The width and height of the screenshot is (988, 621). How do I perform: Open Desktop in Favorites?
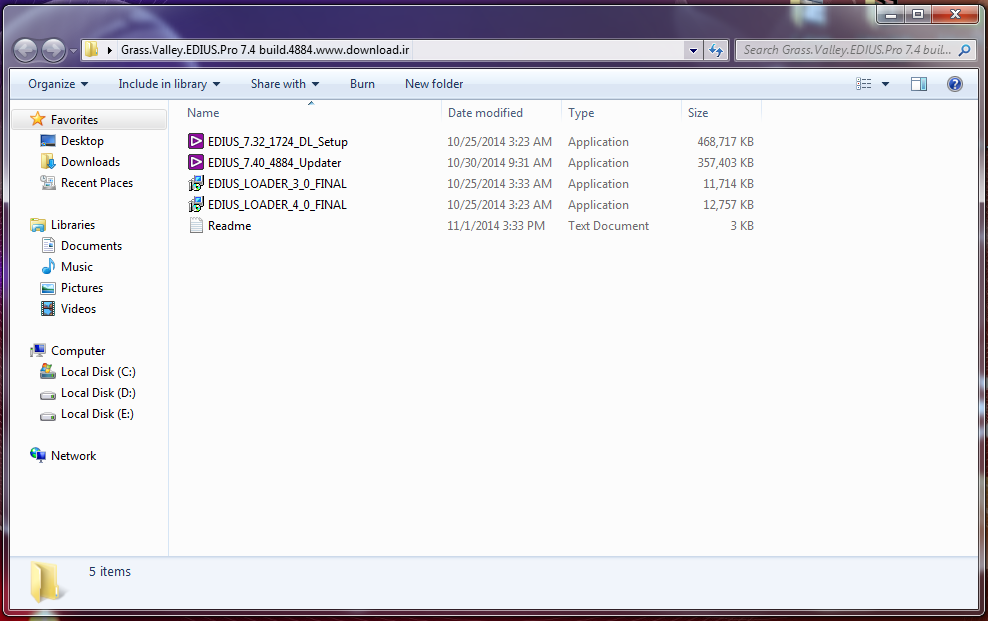click(x=83, y=140)
